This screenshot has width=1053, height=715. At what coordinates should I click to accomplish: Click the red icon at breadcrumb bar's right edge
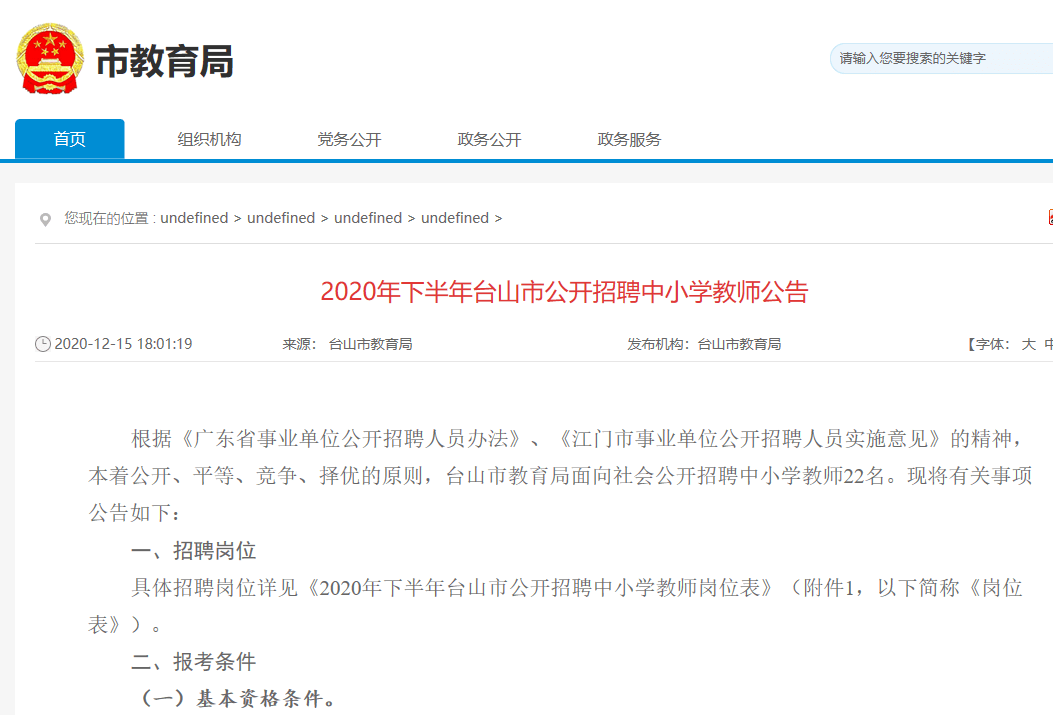coord(1049,217)
